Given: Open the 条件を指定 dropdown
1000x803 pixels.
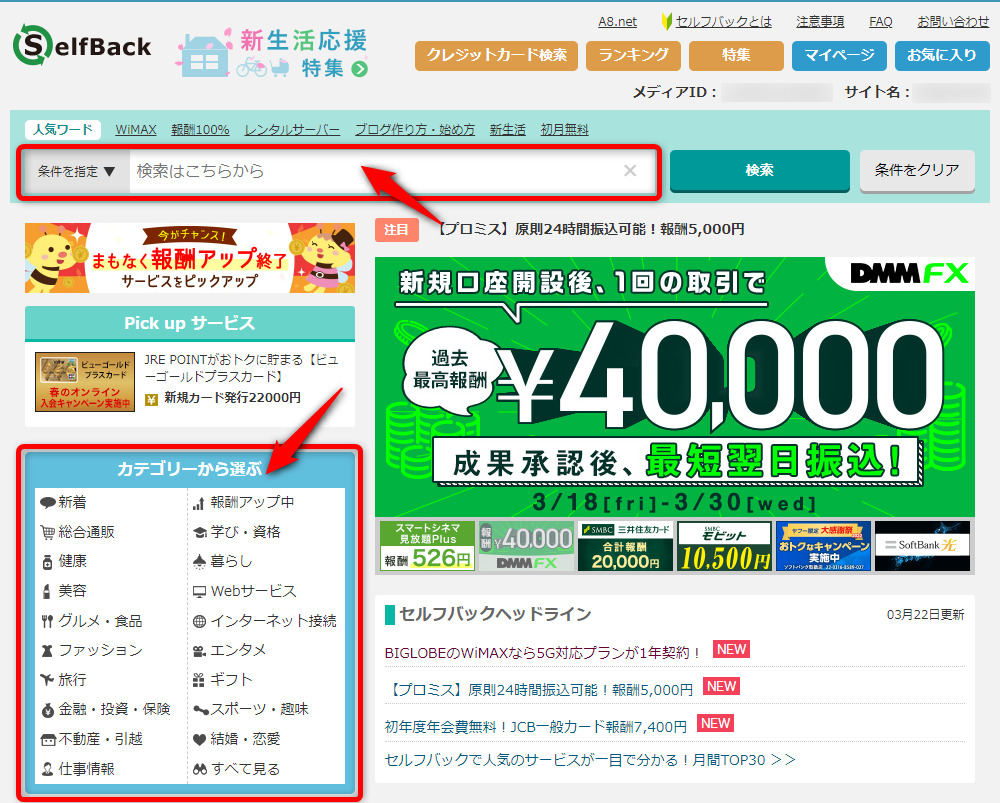Looking at the screenshot, I should point(77,171).
